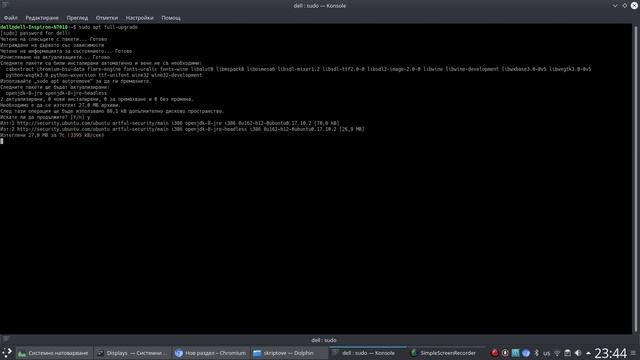Screen dimensions: 640x360
Task: Open the KDE application launcher
Action: tap(7, 353)
